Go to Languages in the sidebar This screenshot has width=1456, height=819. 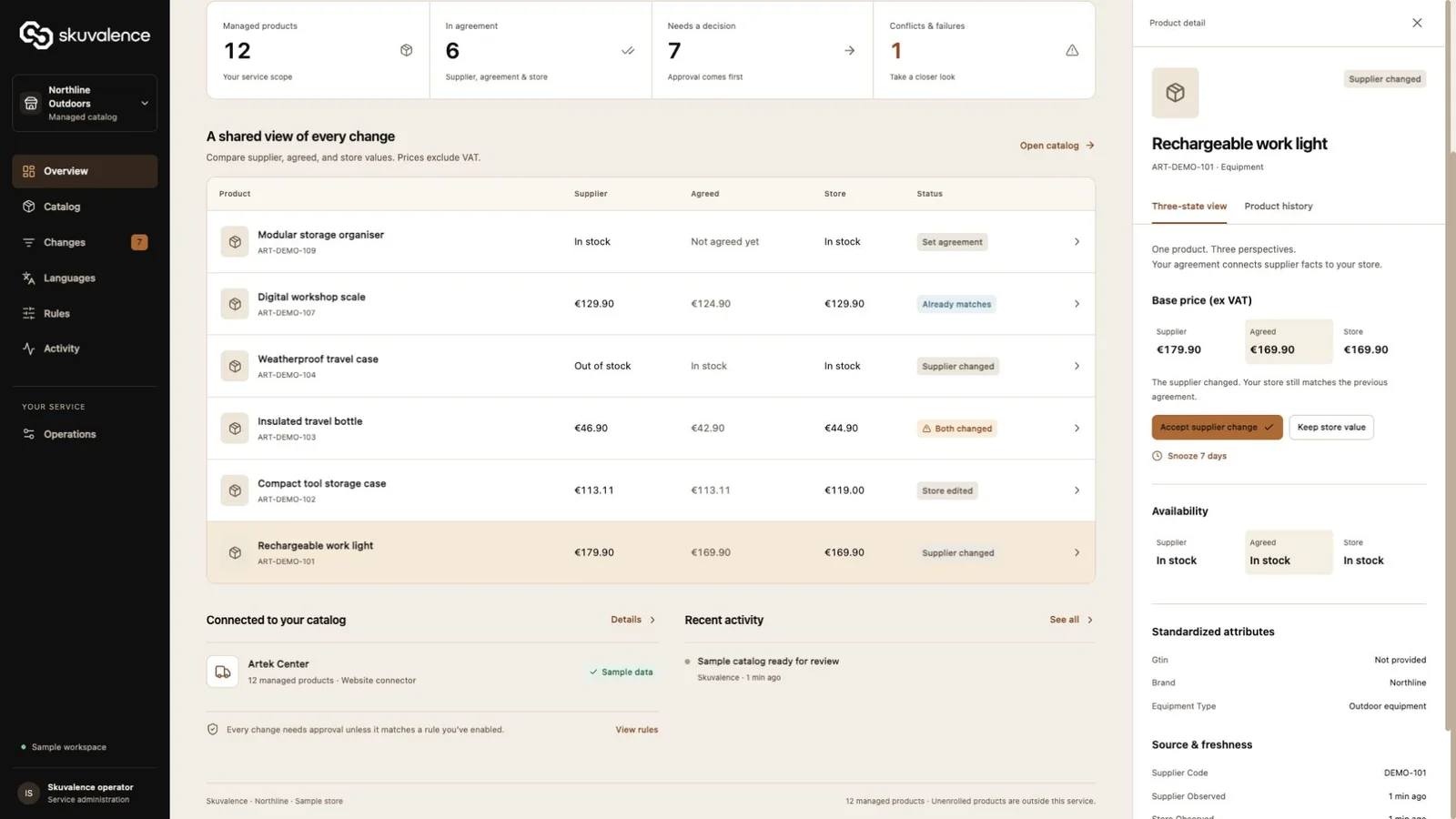coord(85,278)
